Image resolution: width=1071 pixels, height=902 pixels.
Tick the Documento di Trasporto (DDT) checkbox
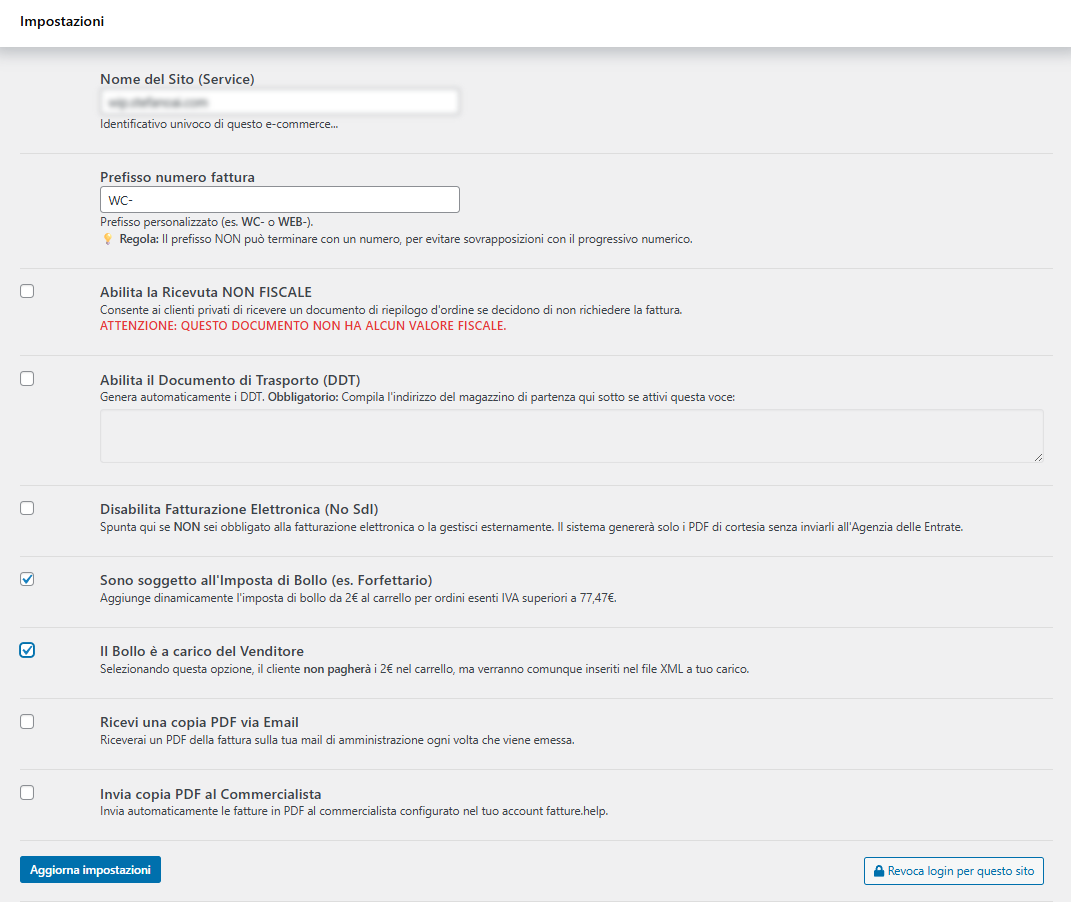(27, 379)
